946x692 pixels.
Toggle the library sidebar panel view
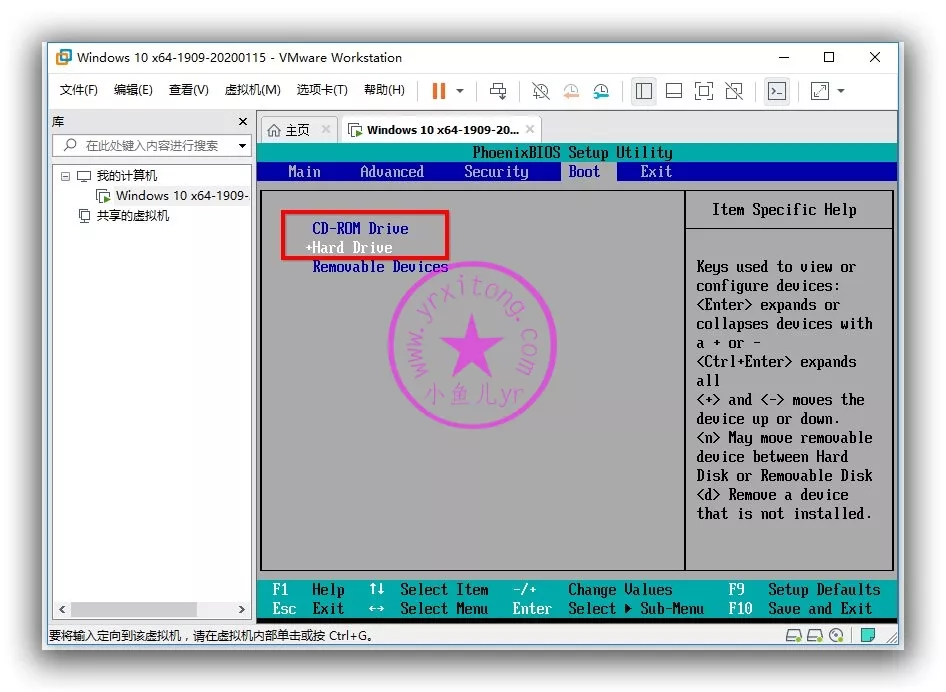click(x=644, y=91)
